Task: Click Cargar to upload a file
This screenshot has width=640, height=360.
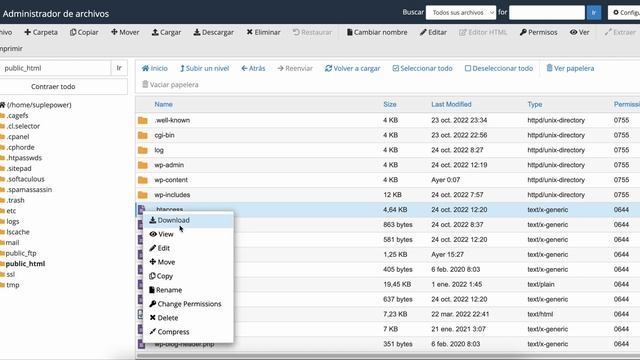Action: 166,32
